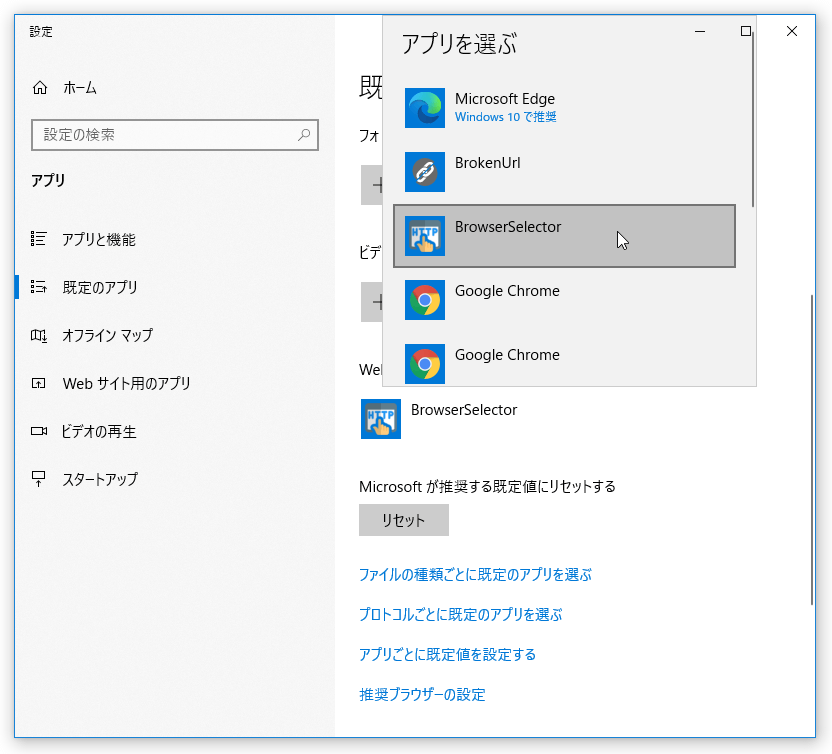Click the search magnifier icon in settings search
The height and width of the screenshot is (754, 832).
coord(304,135)
